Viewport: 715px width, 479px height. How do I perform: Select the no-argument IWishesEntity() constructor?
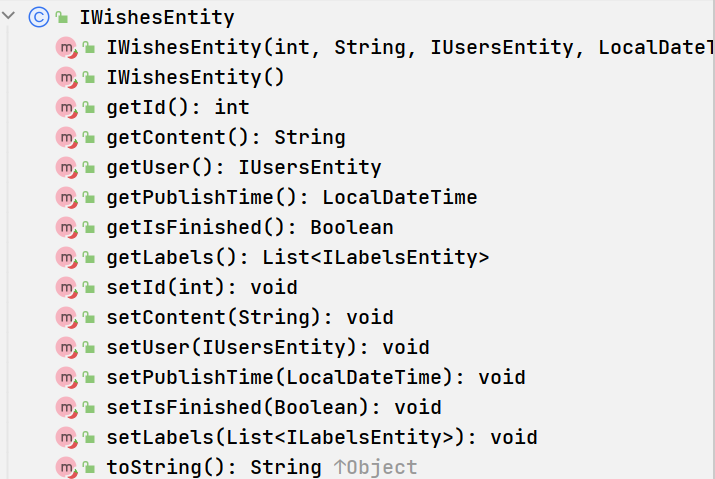click(x=195, y=78)
